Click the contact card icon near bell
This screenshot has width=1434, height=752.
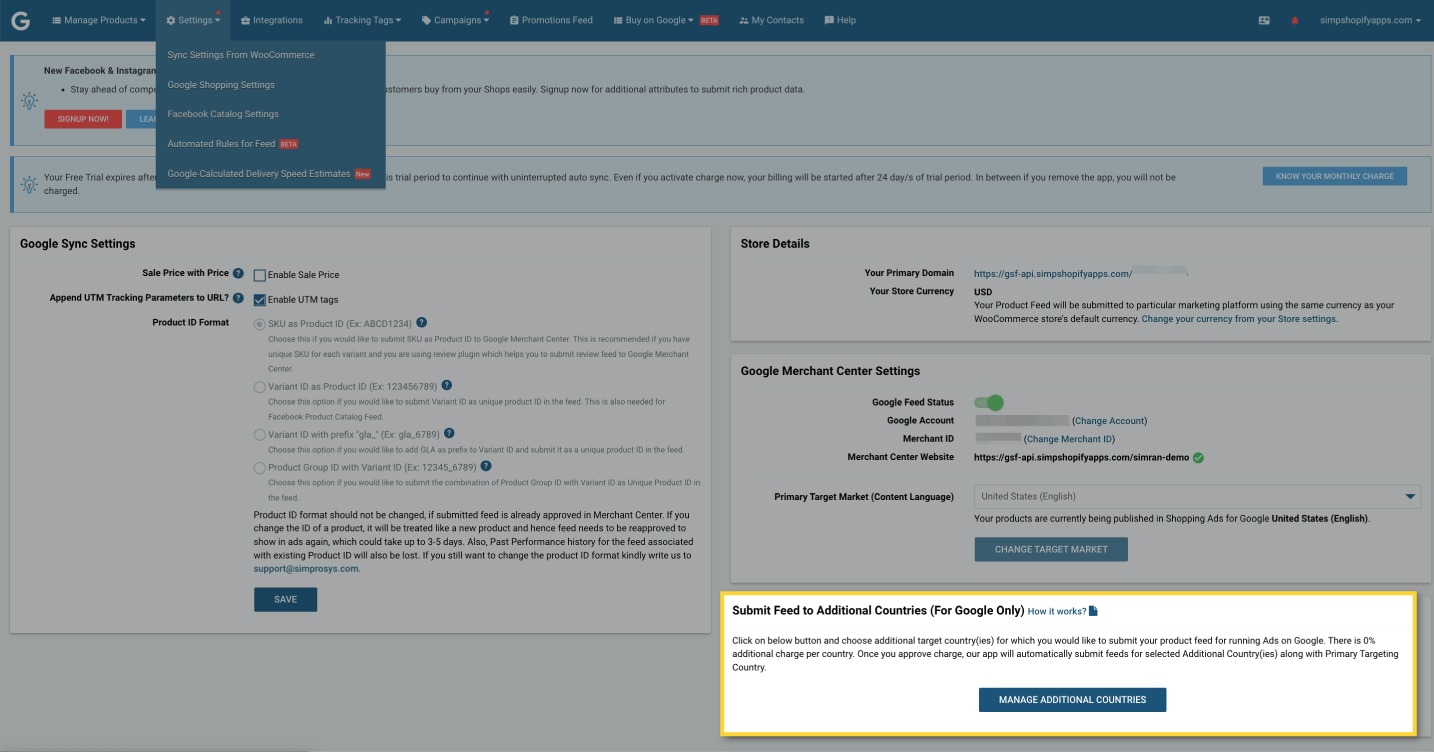click(x=1264, y=20)
